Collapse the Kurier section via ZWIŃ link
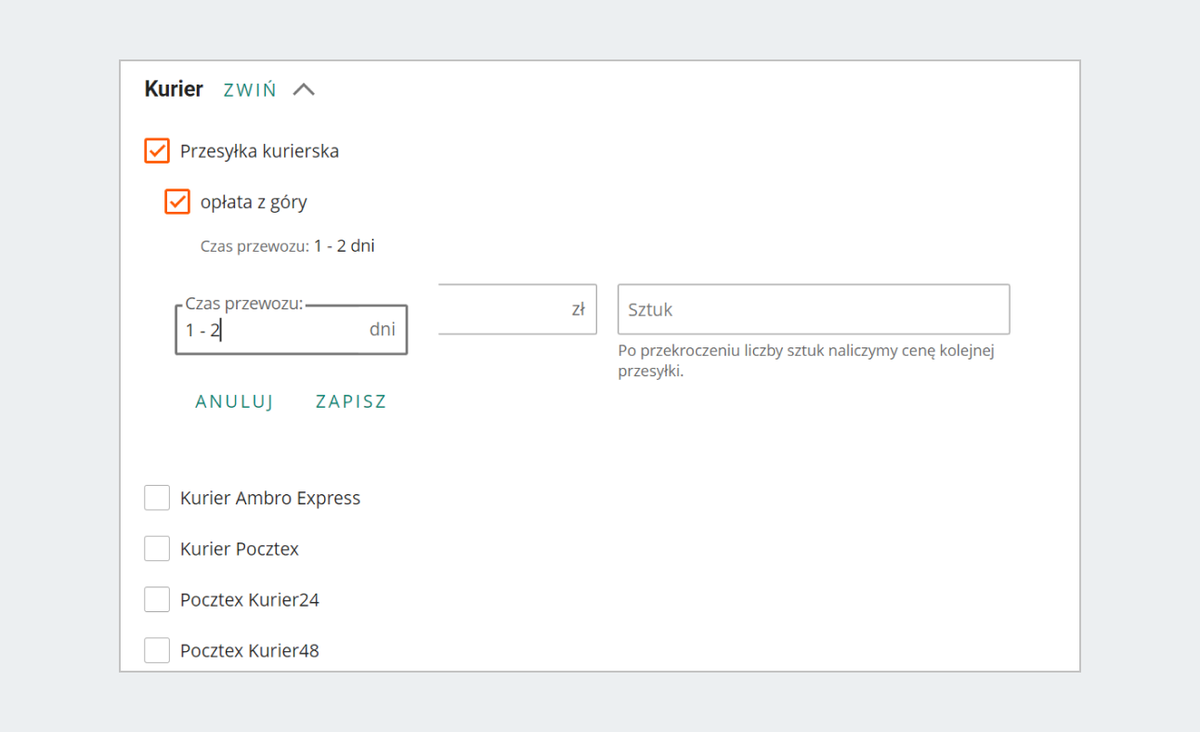Screen dimensions: 1200x732 250,90
